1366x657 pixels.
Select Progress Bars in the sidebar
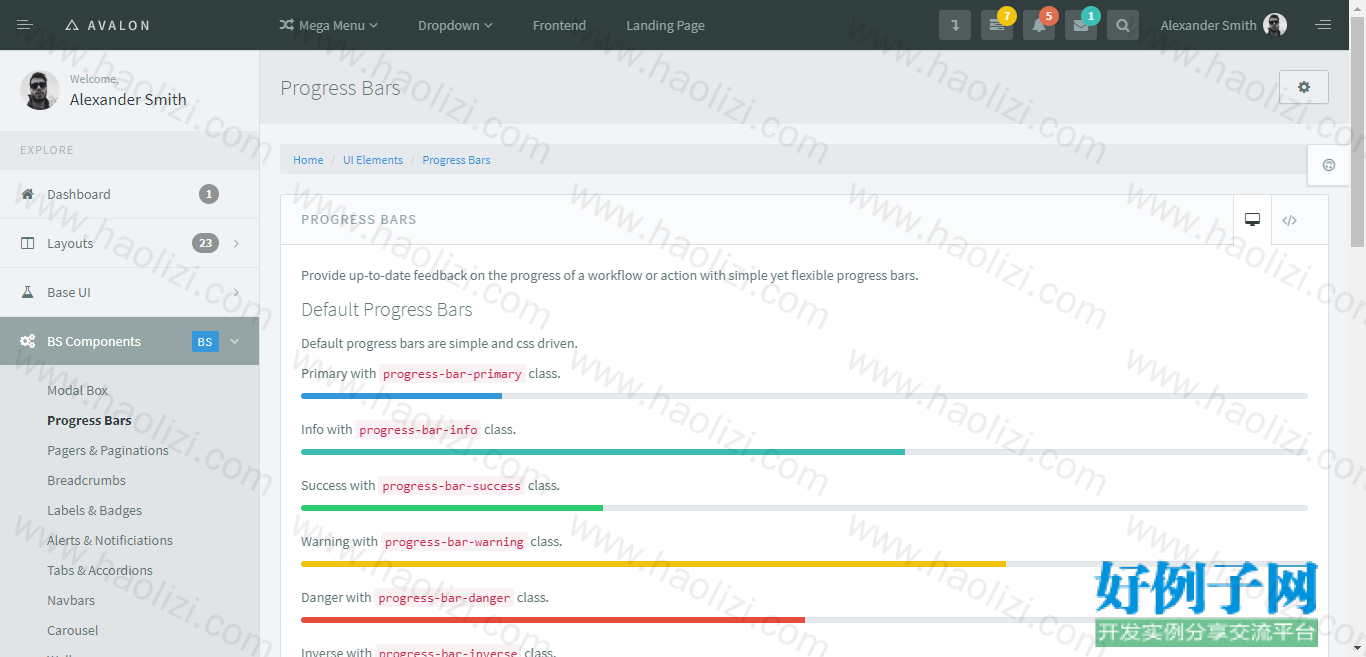89,420
